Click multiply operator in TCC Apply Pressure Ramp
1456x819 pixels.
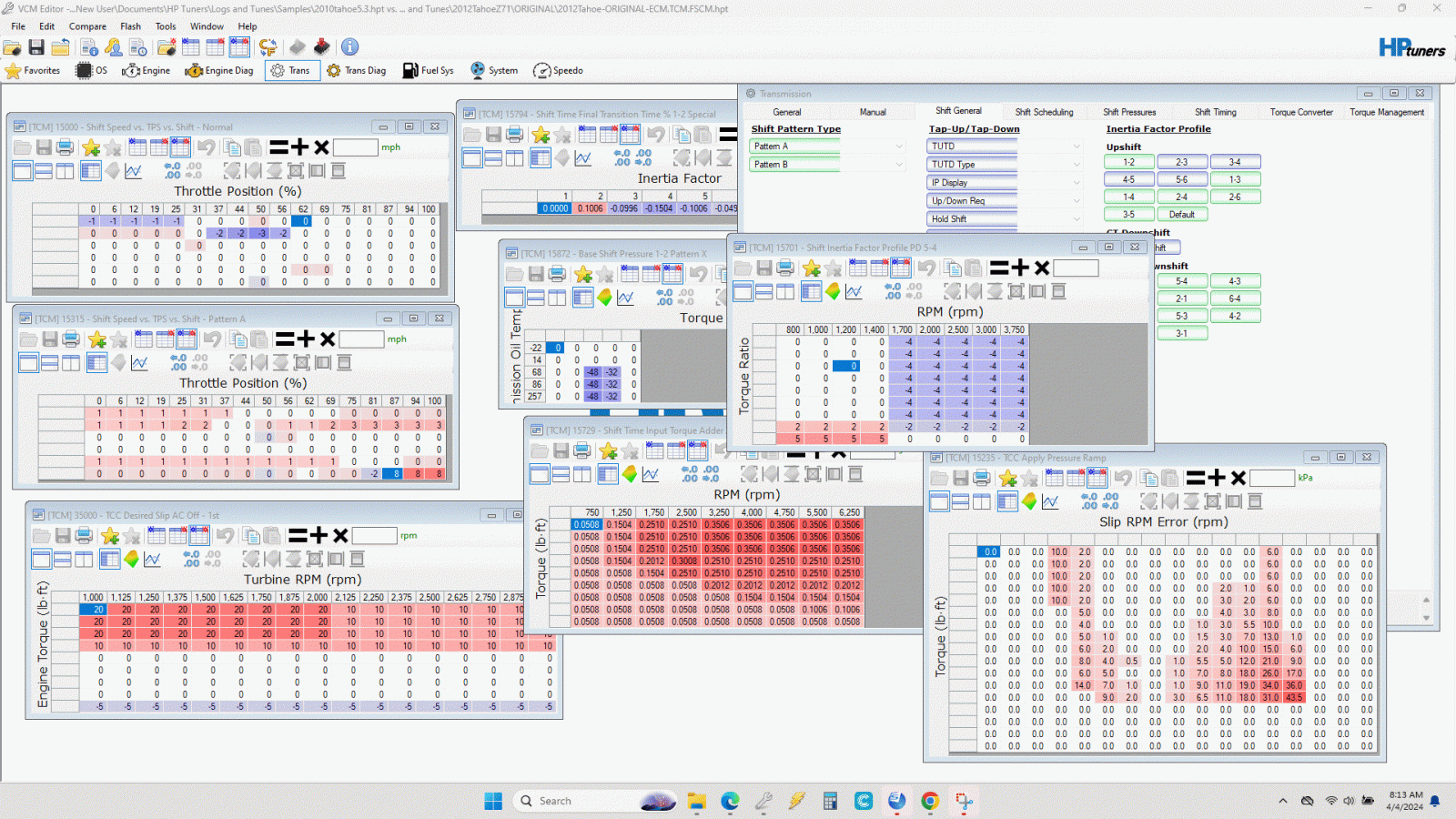click(1238, 478)
